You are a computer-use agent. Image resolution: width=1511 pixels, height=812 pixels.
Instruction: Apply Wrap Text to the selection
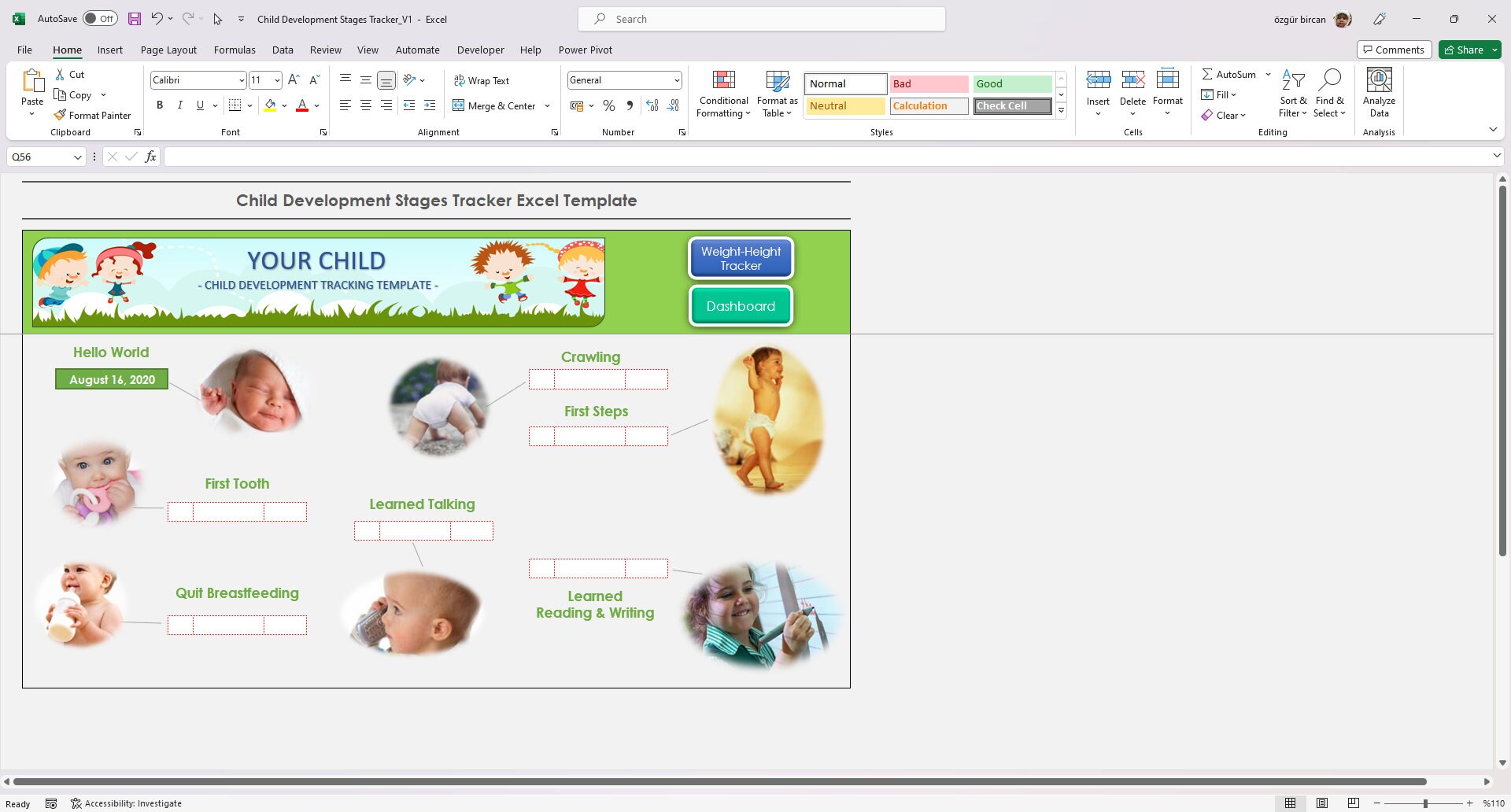click(x=482, y=79)
